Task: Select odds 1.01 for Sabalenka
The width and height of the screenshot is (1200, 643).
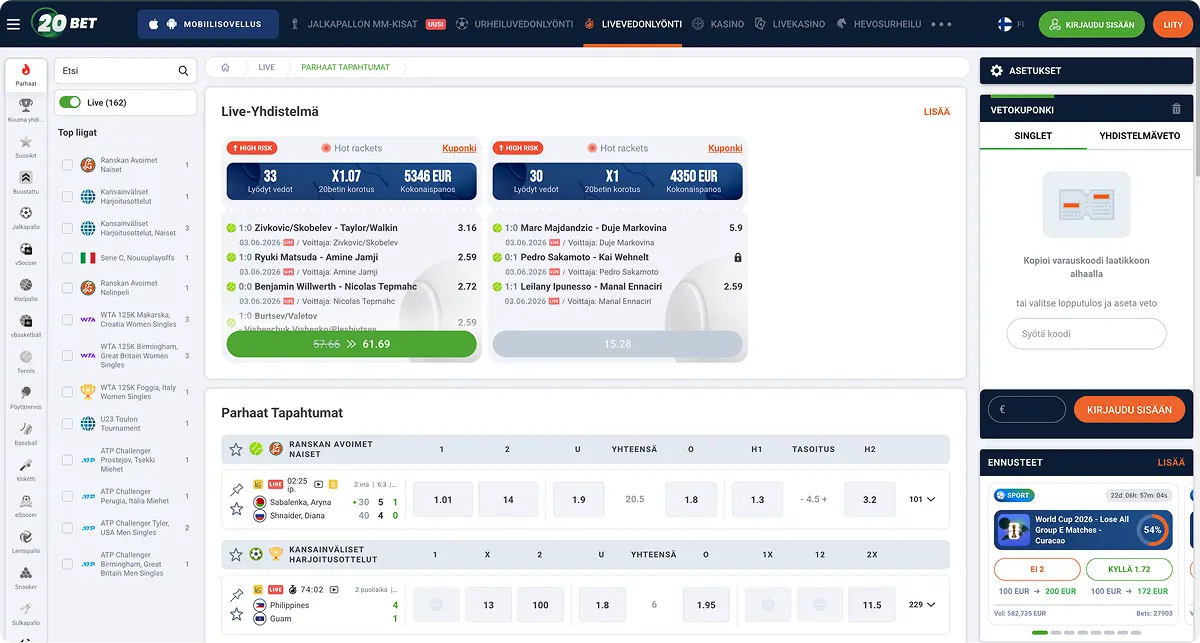Action: (443, 499)
